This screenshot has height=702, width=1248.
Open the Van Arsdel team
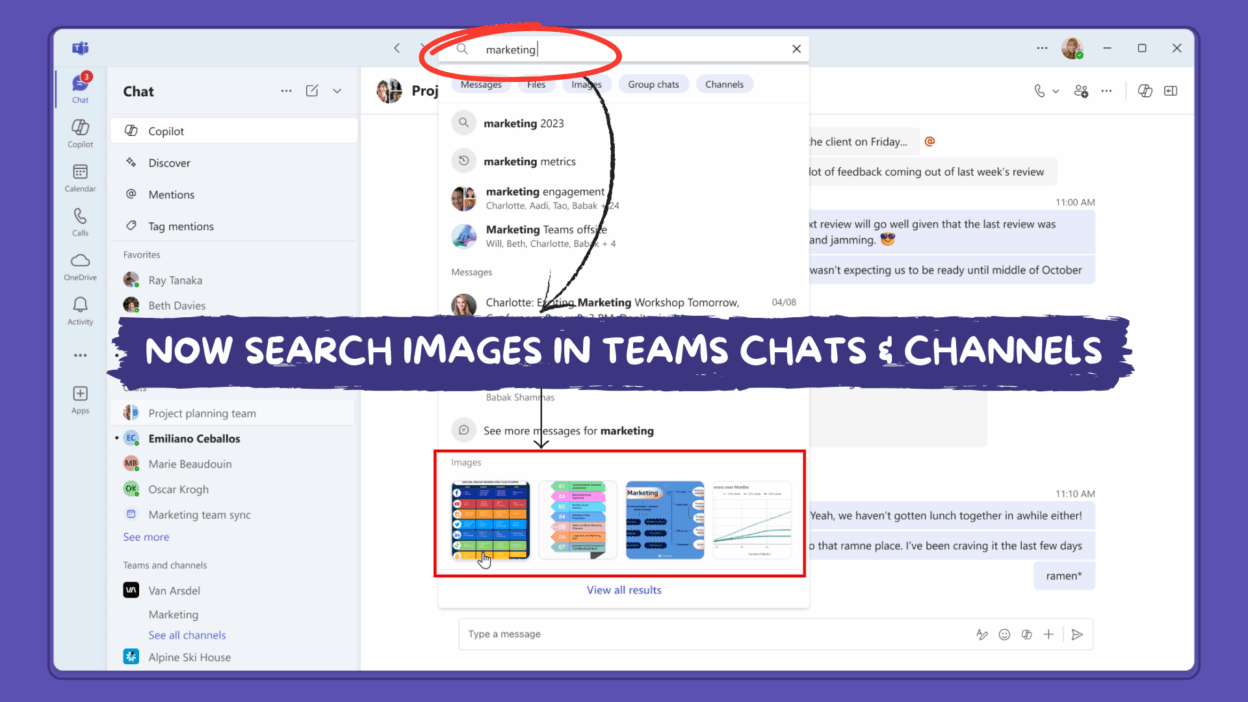233,590
